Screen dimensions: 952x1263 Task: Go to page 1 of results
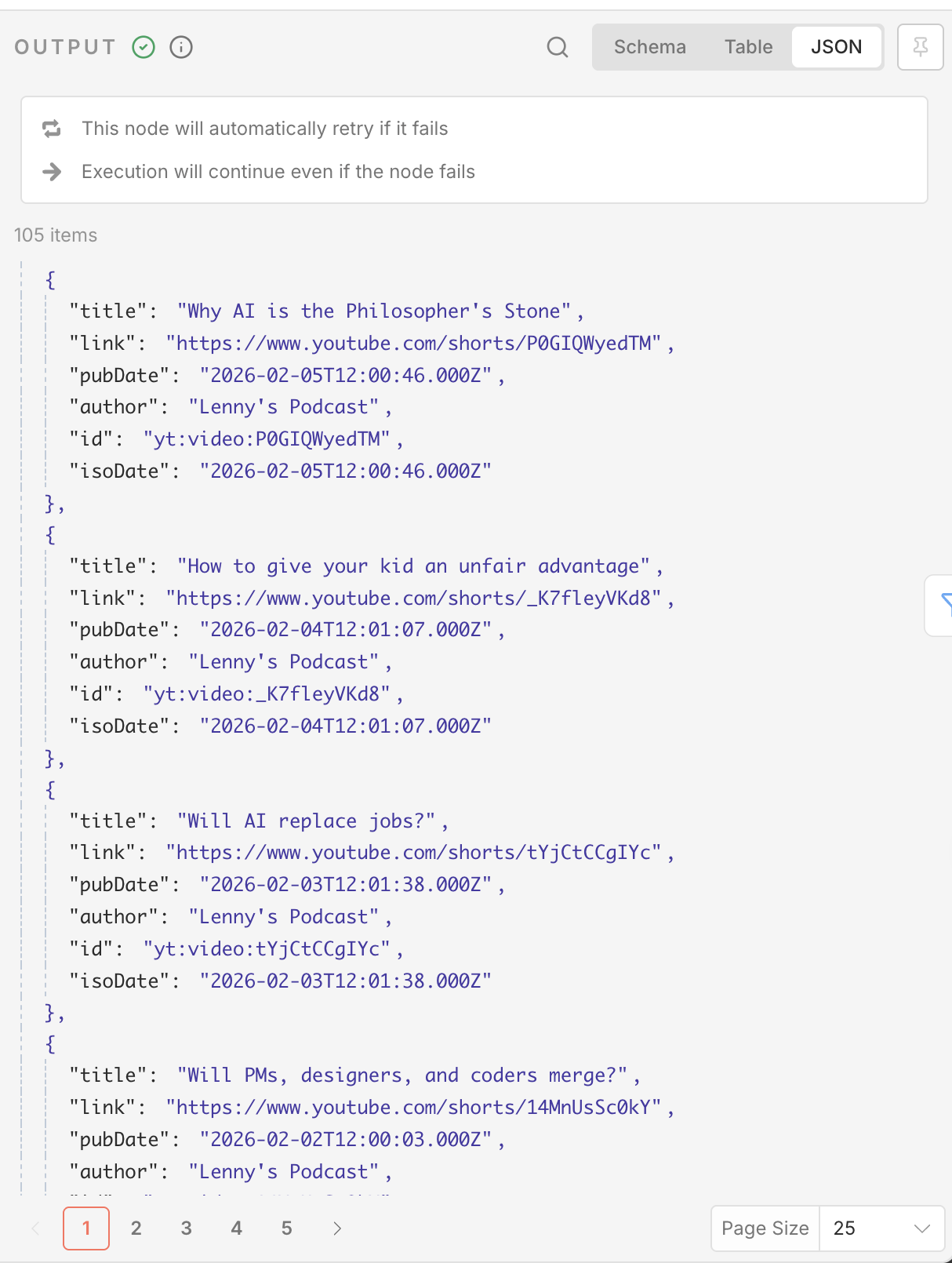86,1228
